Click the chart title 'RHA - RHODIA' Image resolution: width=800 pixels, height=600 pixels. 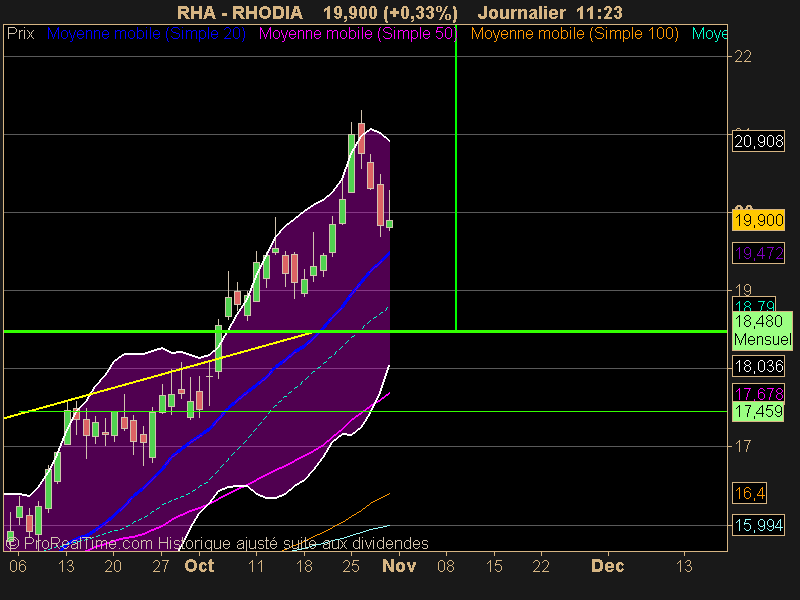click(240, 12)
